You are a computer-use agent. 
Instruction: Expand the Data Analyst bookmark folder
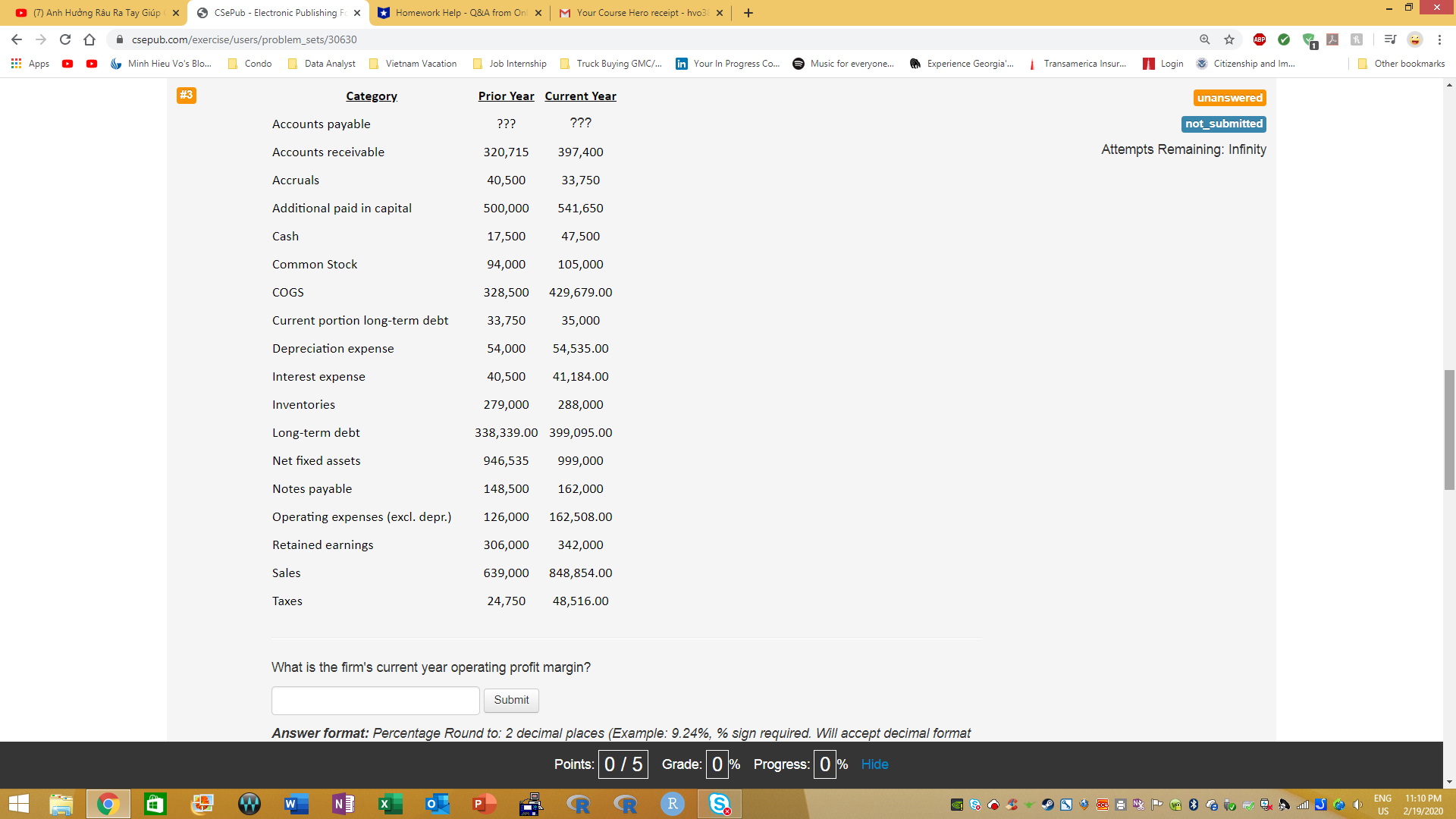click(322, 64)
